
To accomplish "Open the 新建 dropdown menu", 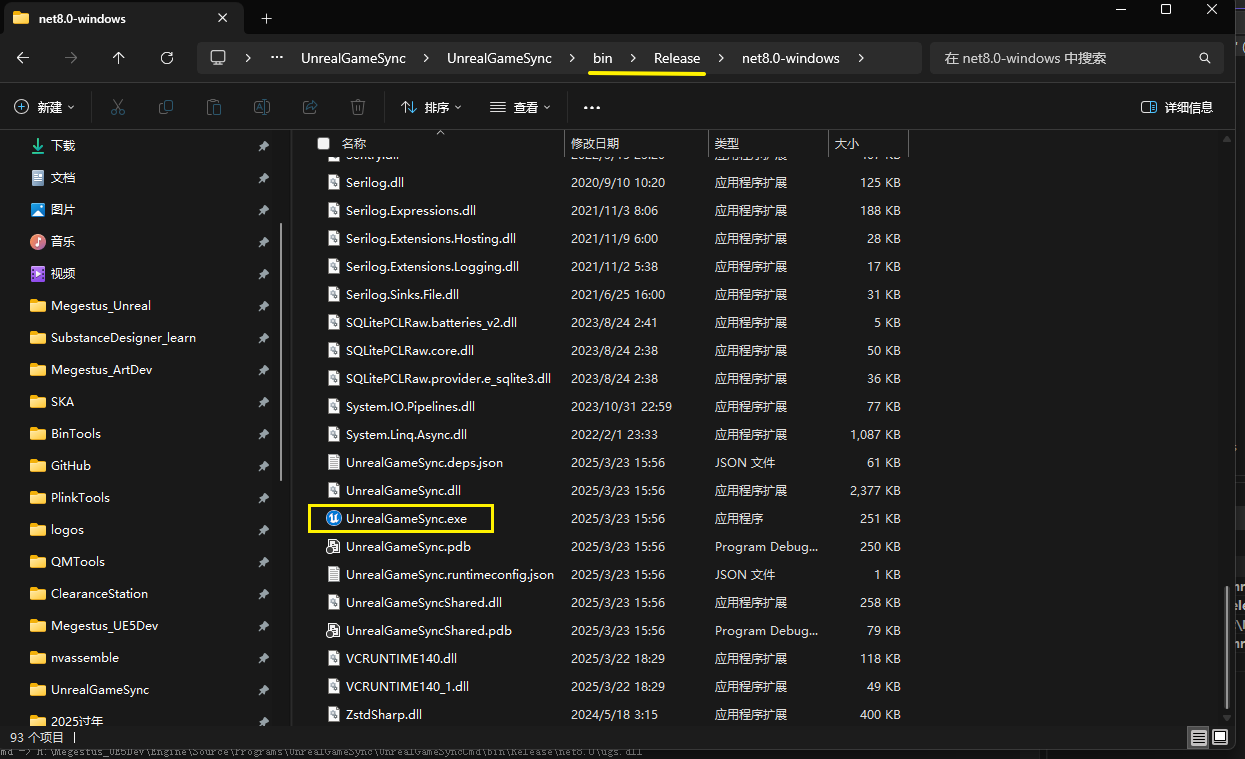I will 46,107.
